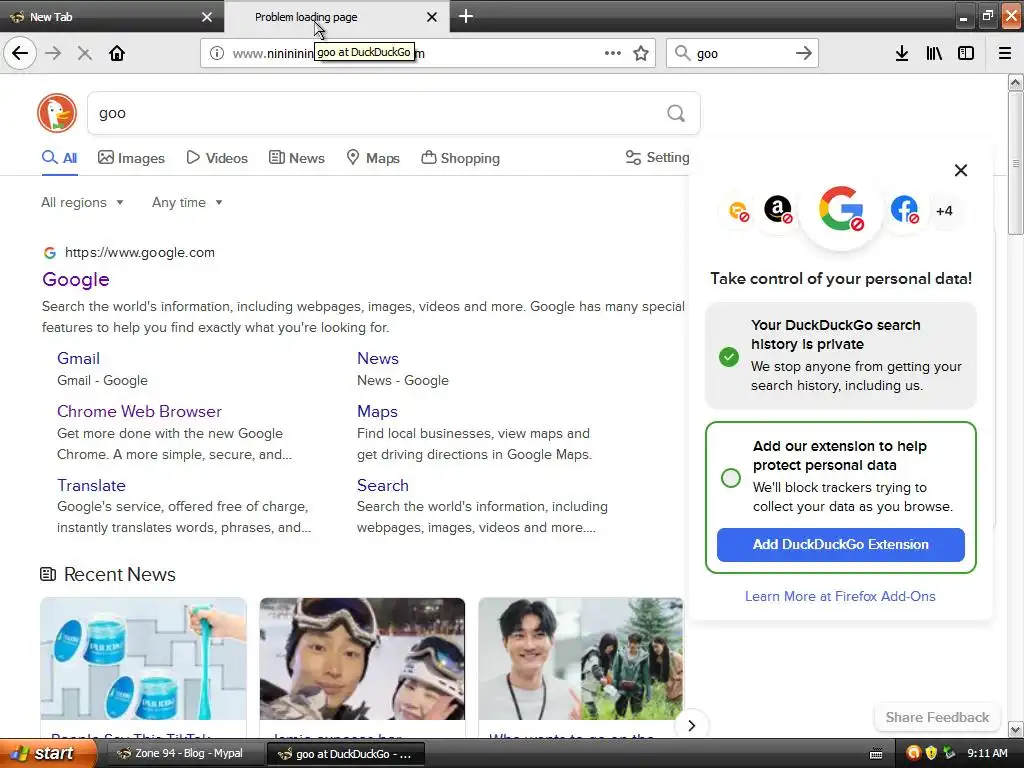This screenshot has width=1024, height=768.
Task: Switch to Images results
Action: pos(131,158)
